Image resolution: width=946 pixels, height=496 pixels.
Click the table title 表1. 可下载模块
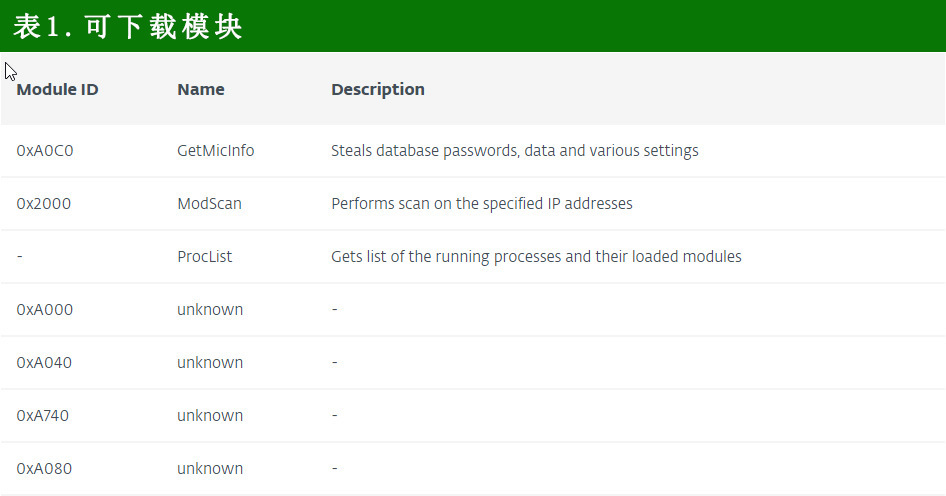coord(128,27)
